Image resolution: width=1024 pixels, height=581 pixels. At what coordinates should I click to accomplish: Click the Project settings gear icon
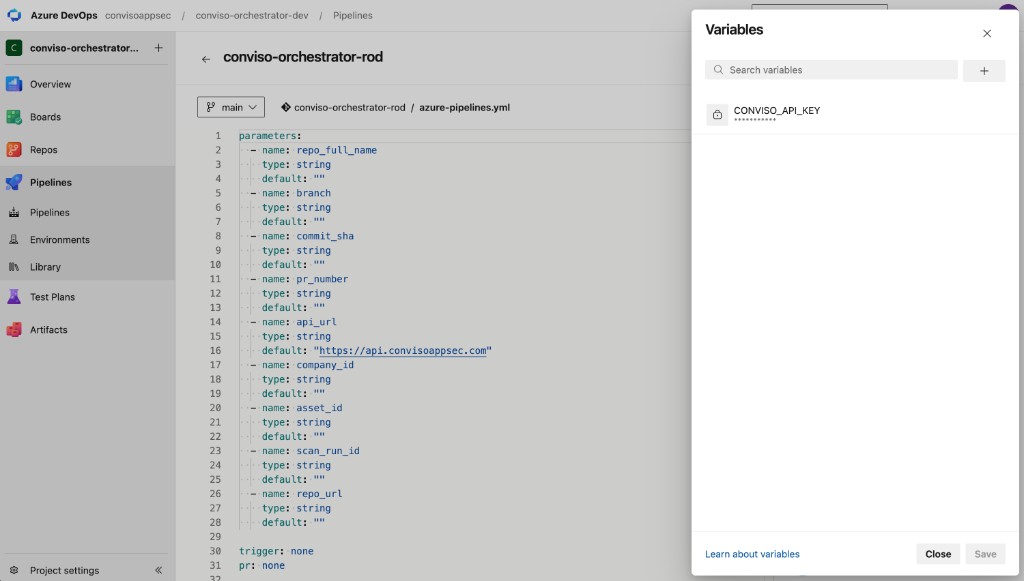click(x=14, y=570)
